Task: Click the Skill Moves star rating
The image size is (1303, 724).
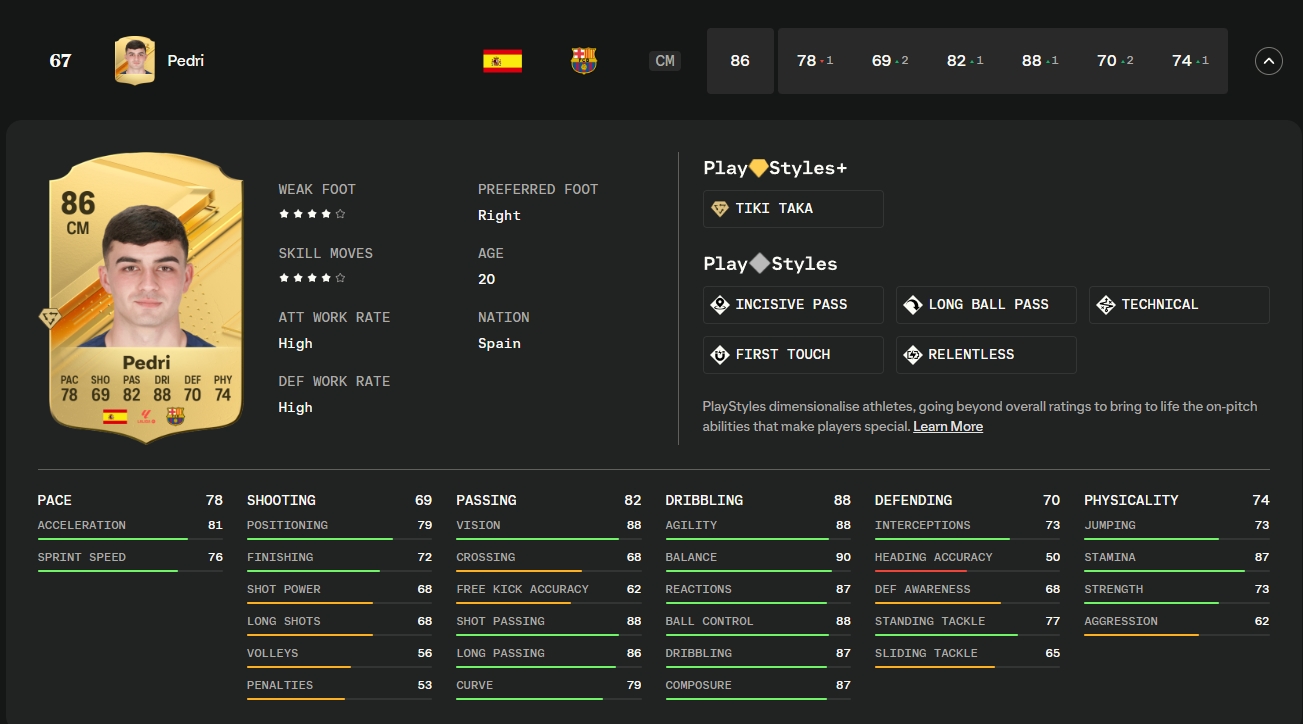Action: click(312, 278)
